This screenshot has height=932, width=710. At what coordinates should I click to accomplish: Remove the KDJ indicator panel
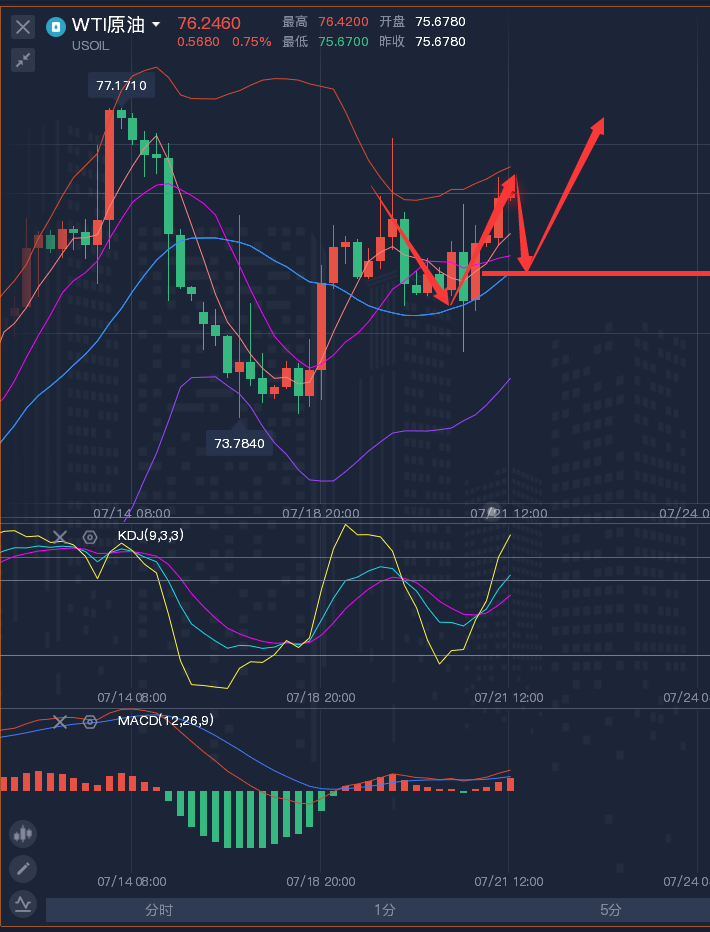(x=59, y=538)
